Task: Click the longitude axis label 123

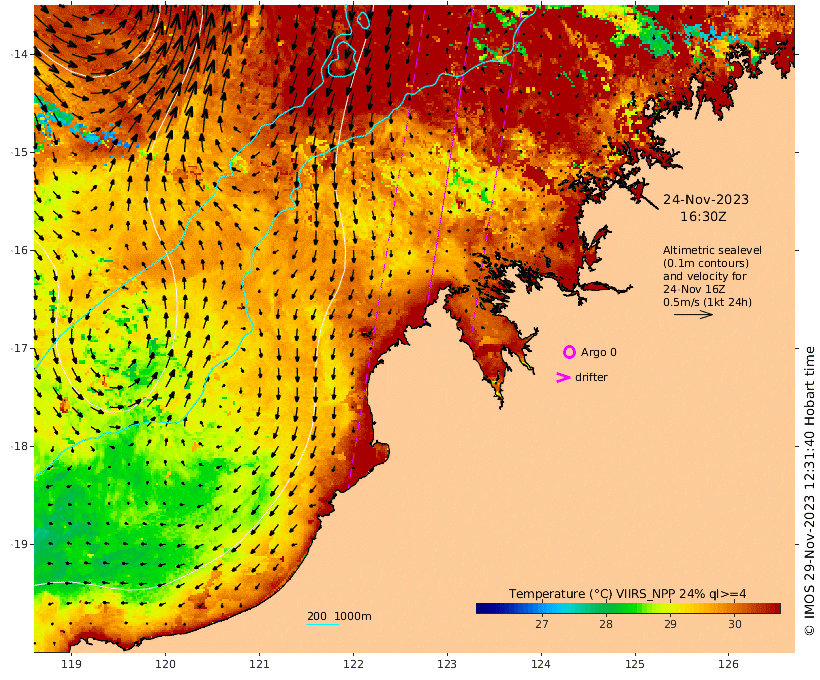Action: (447, 664)
